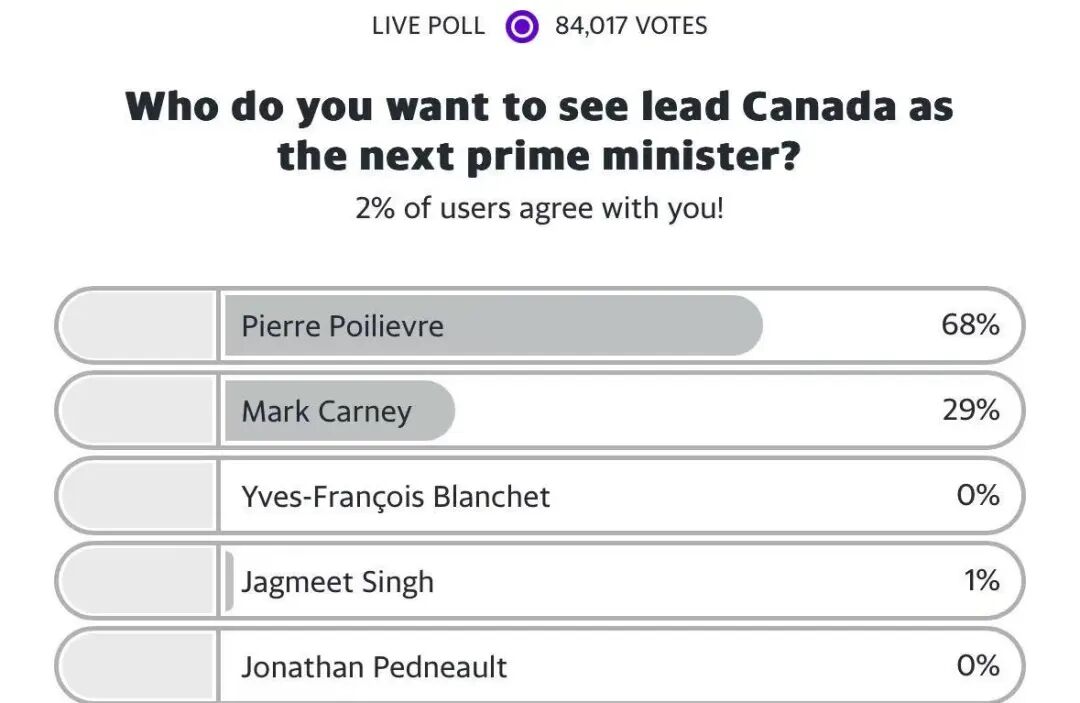
Task: Click Jagmeet Singh's 1% result value
Action: click(981, 580)
